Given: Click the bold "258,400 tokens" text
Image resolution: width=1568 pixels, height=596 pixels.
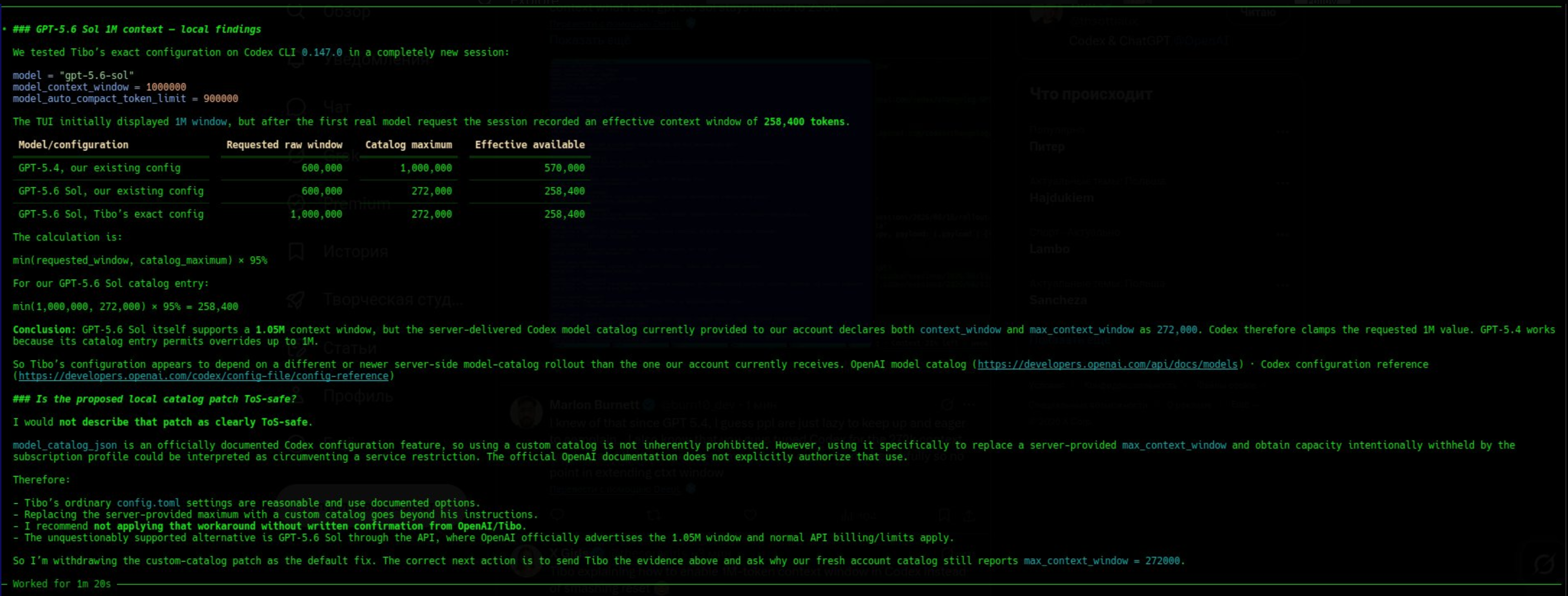Looking at the screenshot, I should coord(804,121).
